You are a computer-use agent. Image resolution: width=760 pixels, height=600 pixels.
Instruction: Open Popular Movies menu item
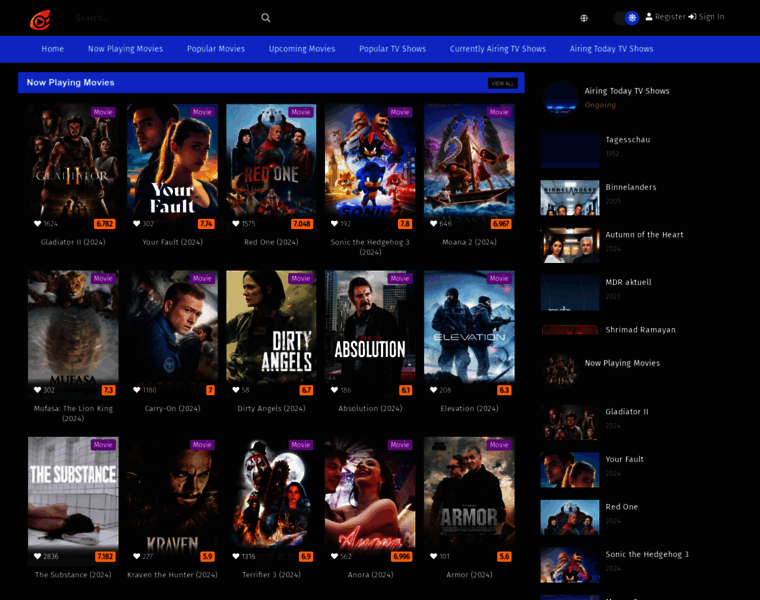[216, 48]
